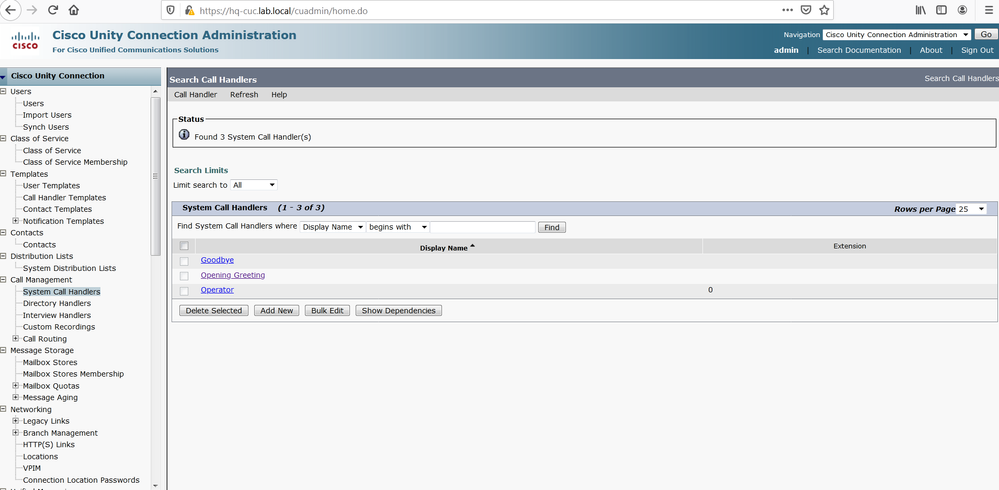Open Interview Handlers tree item
The height and width of the screenshot is (490, 999).
57,315
